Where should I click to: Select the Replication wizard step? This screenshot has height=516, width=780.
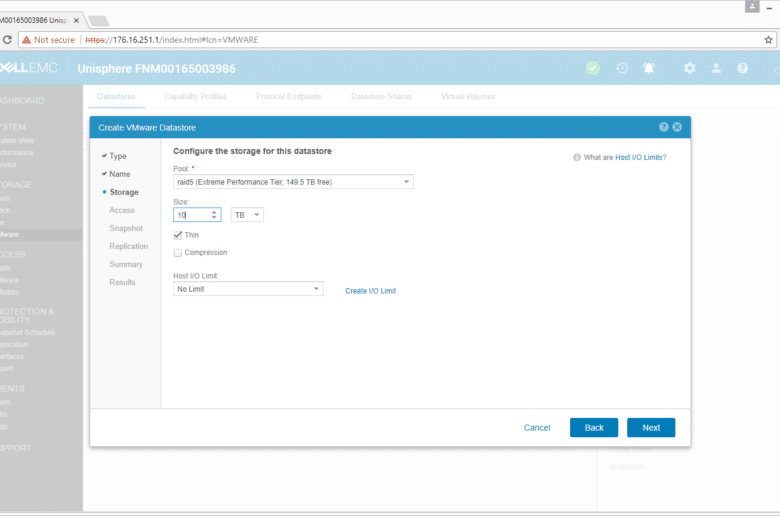click(x=128, y=246)
